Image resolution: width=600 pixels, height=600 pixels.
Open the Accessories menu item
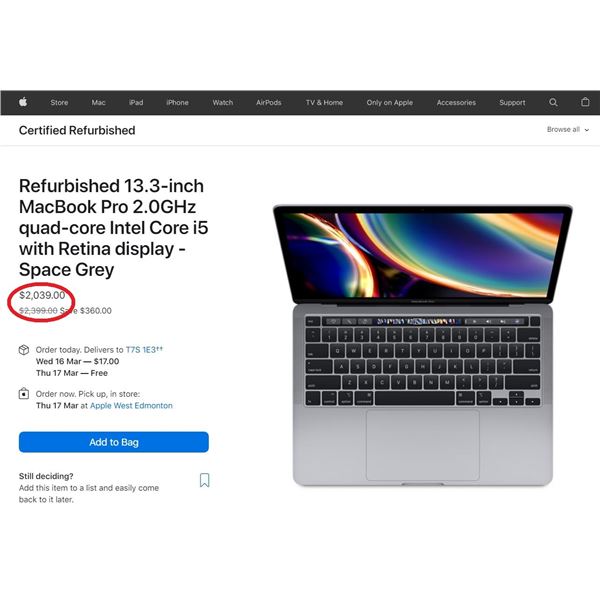[x=456, y=103]
